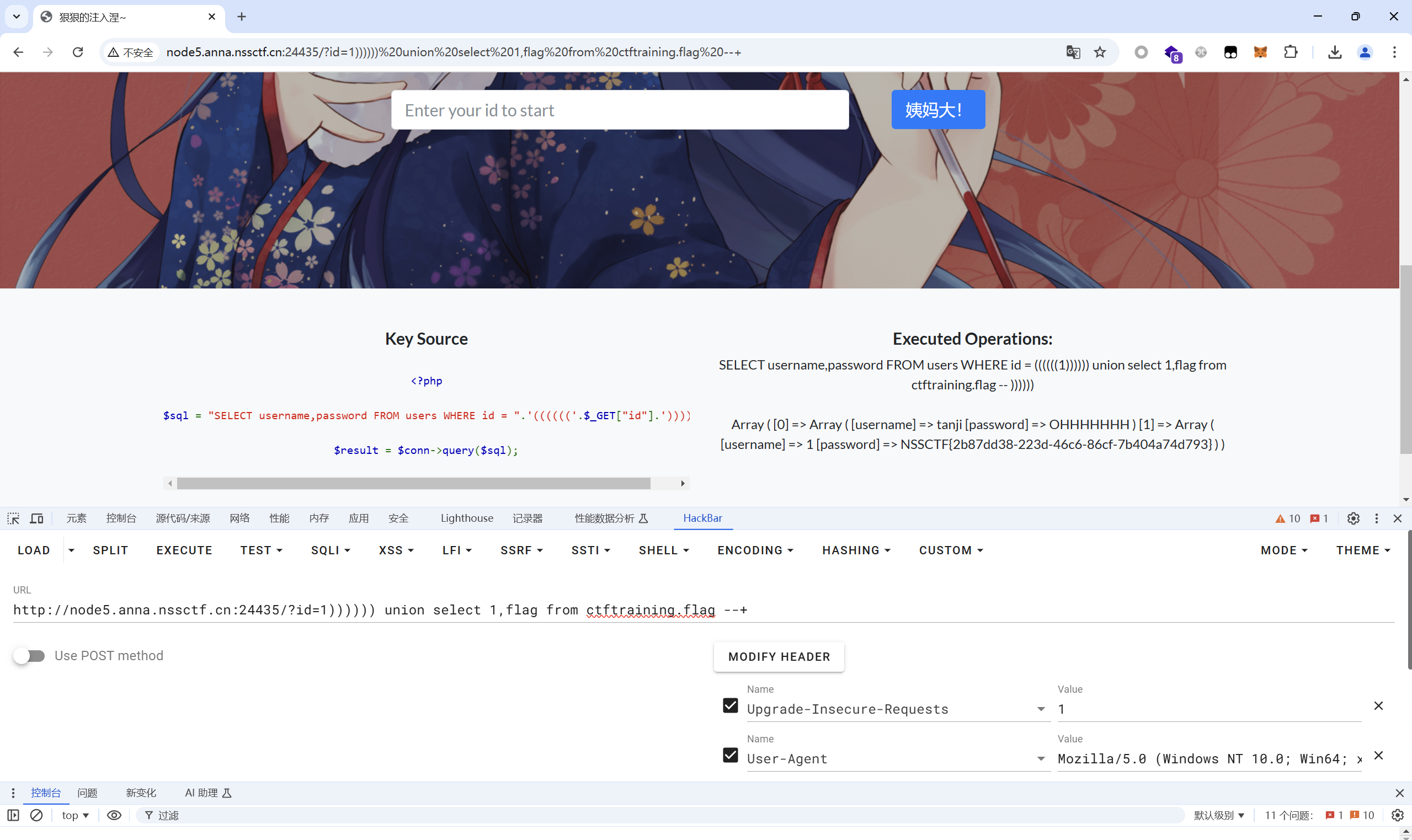This screenshot has height=840, width=1412.
Task: Click the purple extension with badge 8
Action: [x=1173, y=53]
